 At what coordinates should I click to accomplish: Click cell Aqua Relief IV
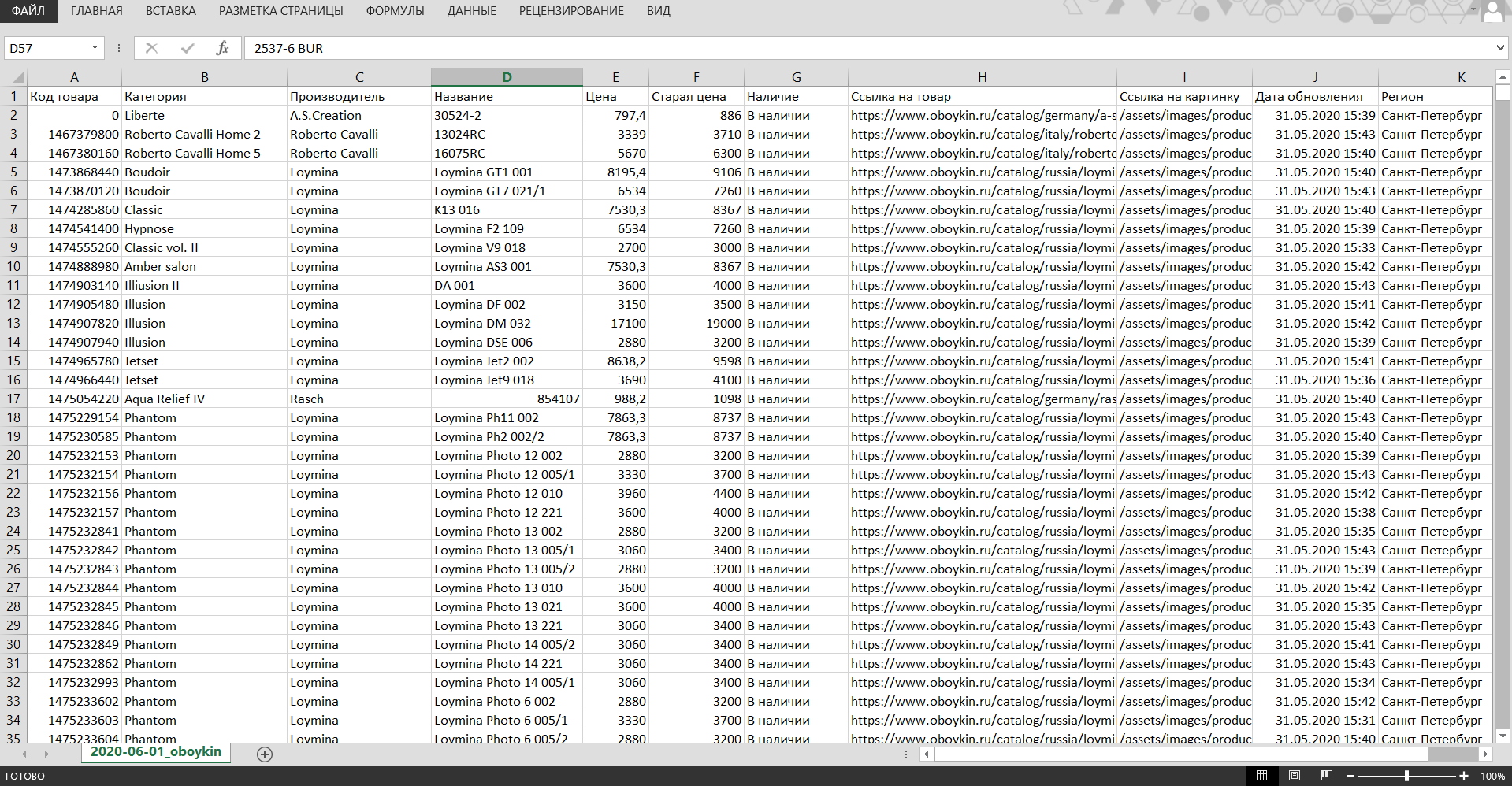coord(204,399)
